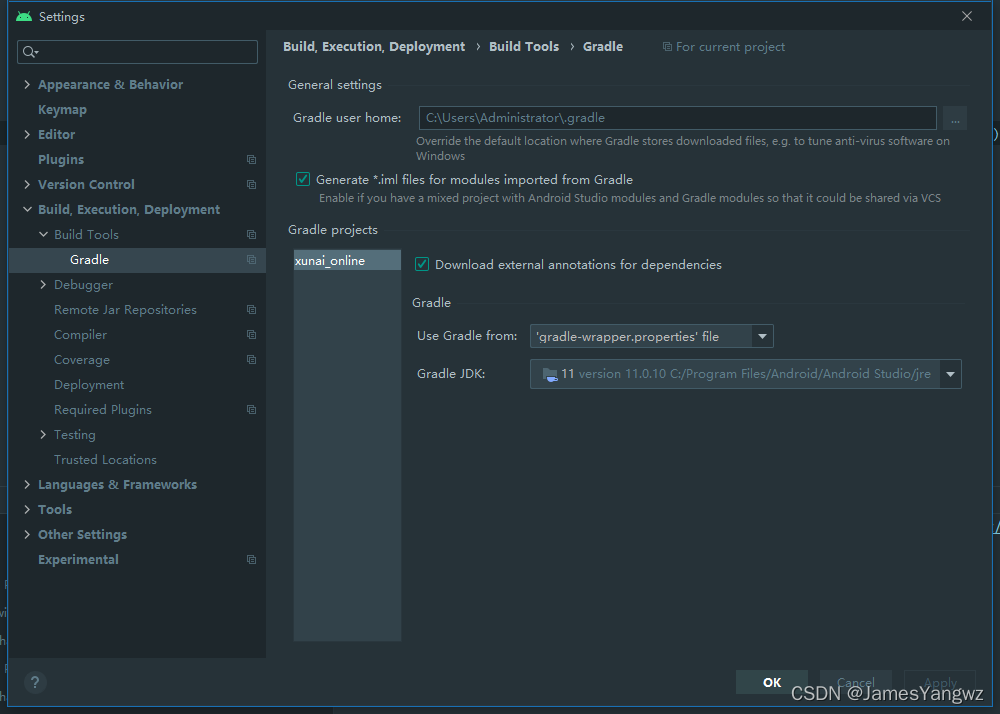1000x714 pixels.
Task: Click the project-level icon beside Required Plugins
Action: coord(251,409)
